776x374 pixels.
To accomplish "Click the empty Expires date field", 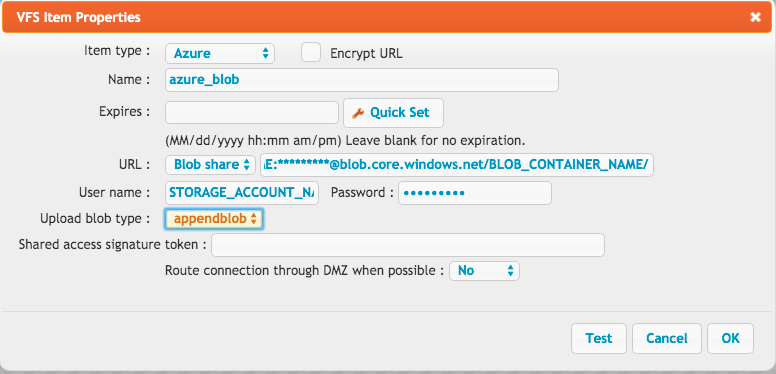I will point(252,112).
